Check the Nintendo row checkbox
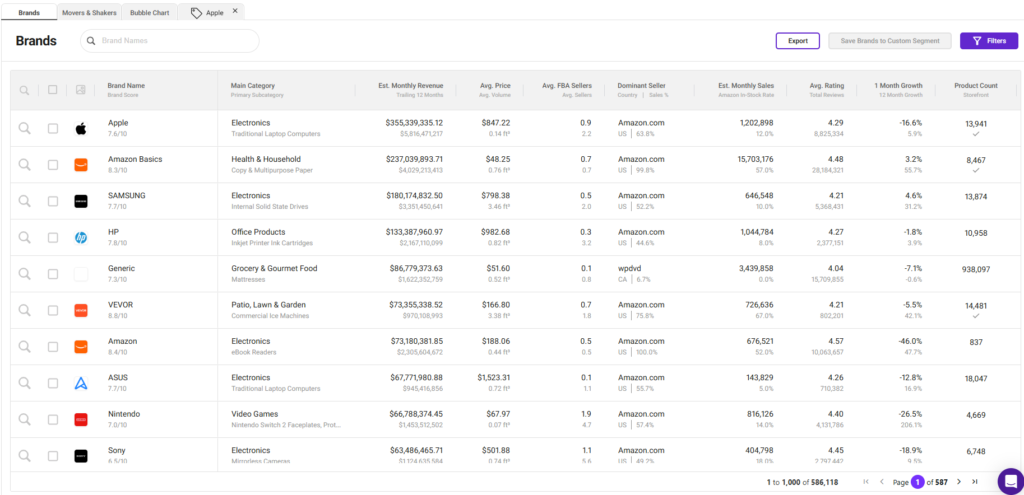This screenshot has height=495, width=1024. tap(53, 419)
